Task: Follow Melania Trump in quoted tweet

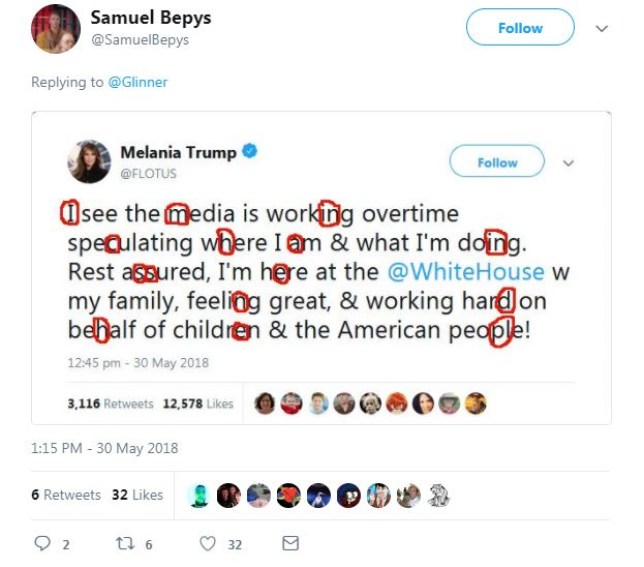Action: pos(497,162)
